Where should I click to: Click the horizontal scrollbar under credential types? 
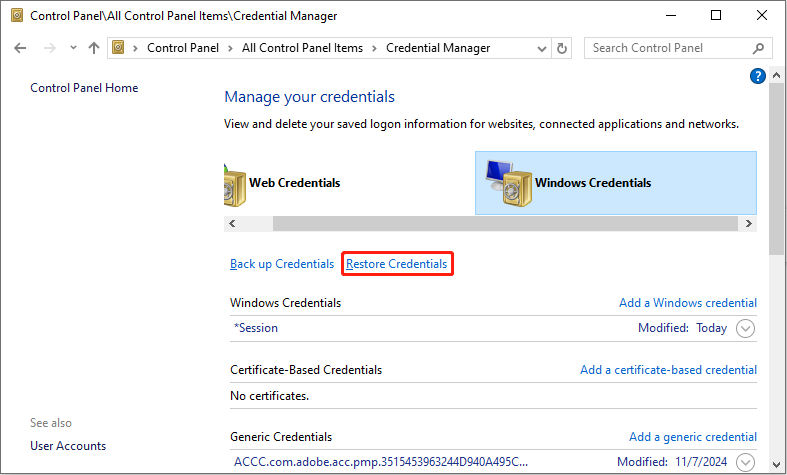tap(492, 224)
